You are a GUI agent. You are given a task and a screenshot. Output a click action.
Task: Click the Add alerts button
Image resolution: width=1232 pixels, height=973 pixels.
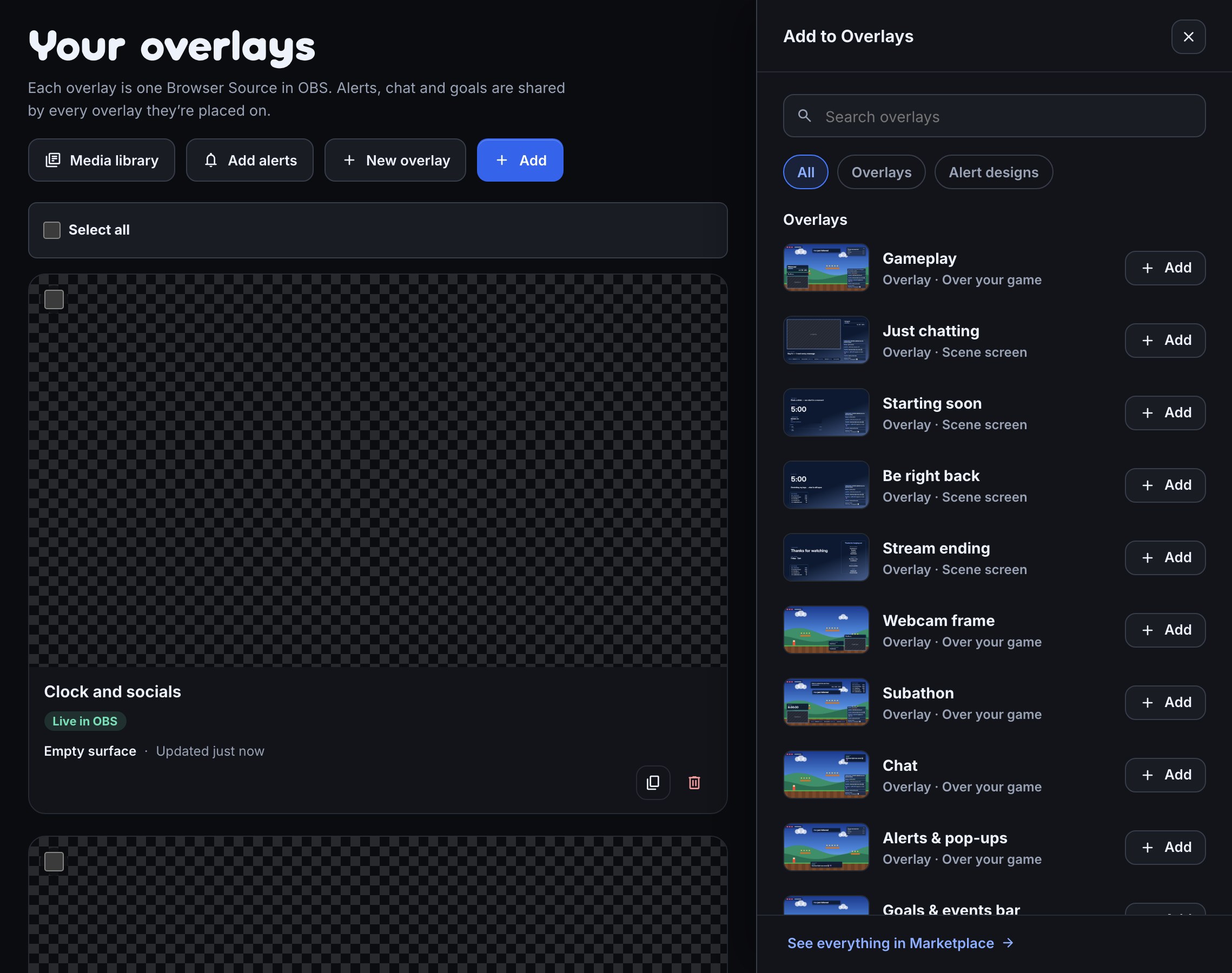pos(250,160)
